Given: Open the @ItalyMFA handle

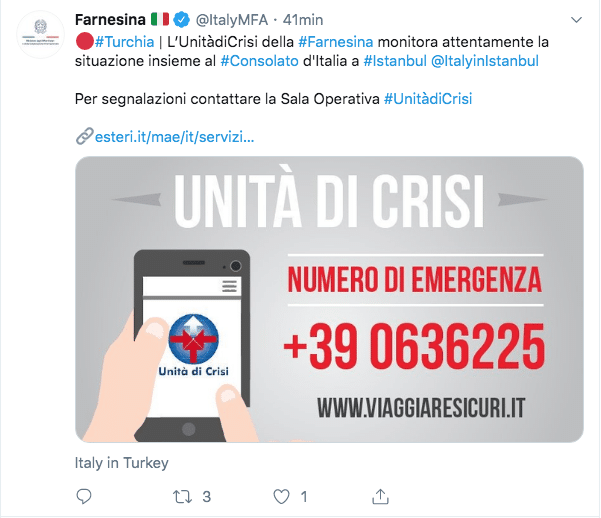Looking at the screenshot, I should click(x=232, y=20).
